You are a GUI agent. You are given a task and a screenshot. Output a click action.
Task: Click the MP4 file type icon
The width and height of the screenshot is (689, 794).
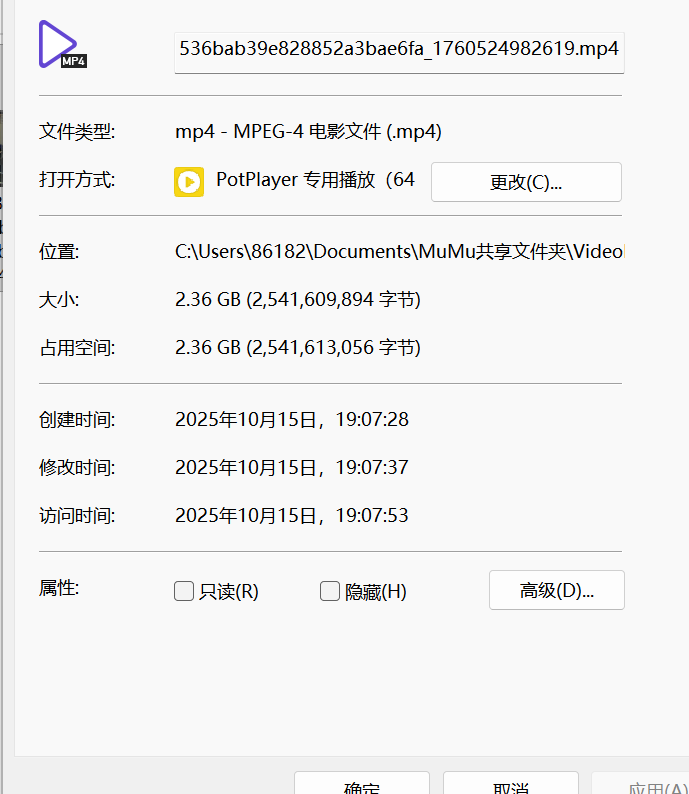click(x=62, y=45)
